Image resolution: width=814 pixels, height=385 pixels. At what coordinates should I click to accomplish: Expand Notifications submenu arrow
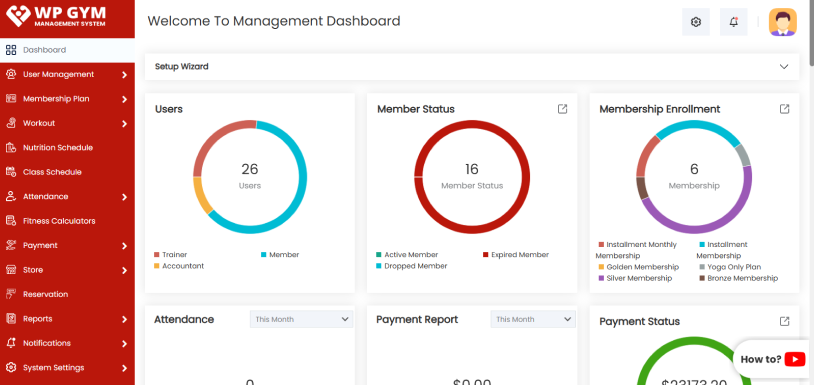coord(125,343)
